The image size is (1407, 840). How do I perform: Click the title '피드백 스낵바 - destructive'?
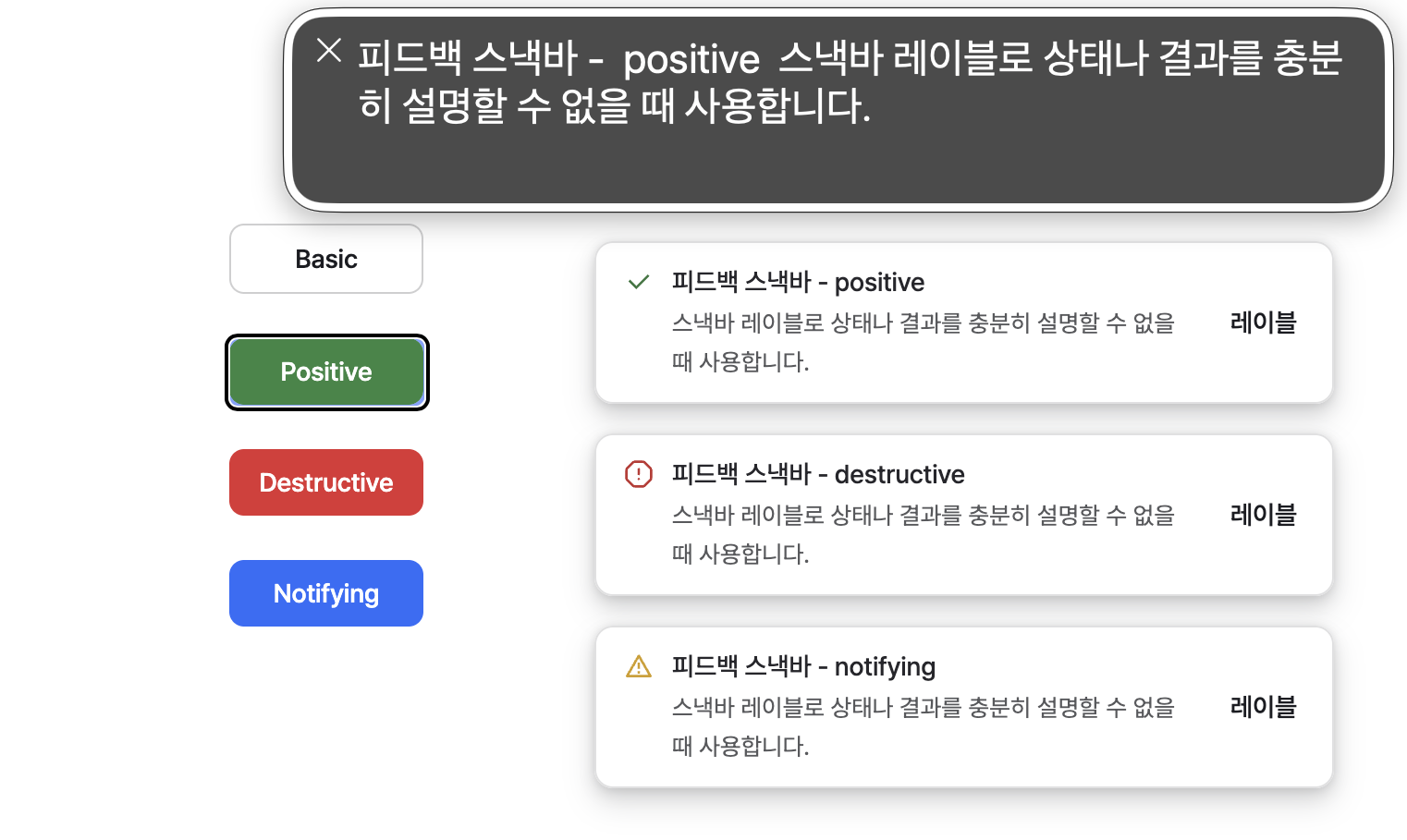click(818, 474)
